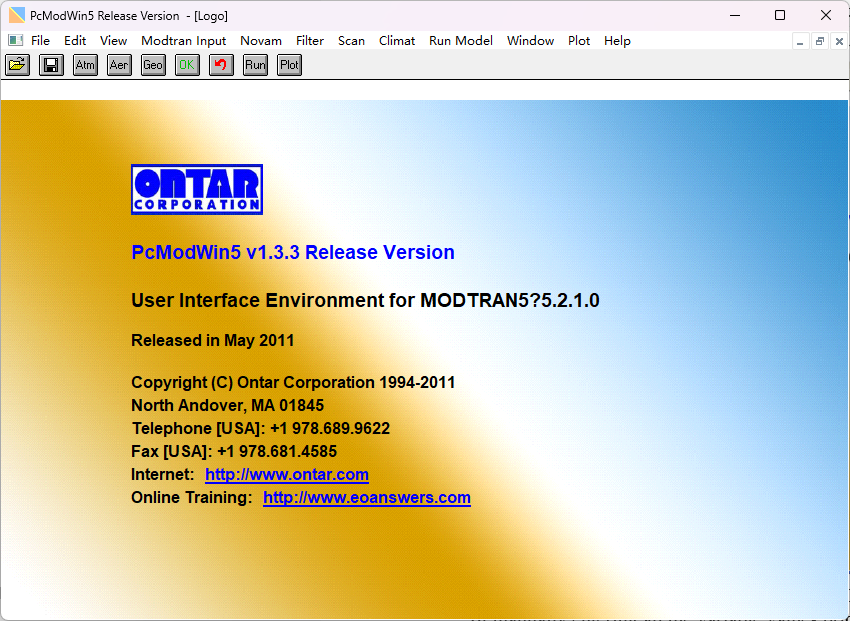Click the Plot toolbar button
This screenshot has width=850, height=621.
[x=289, y=65]
